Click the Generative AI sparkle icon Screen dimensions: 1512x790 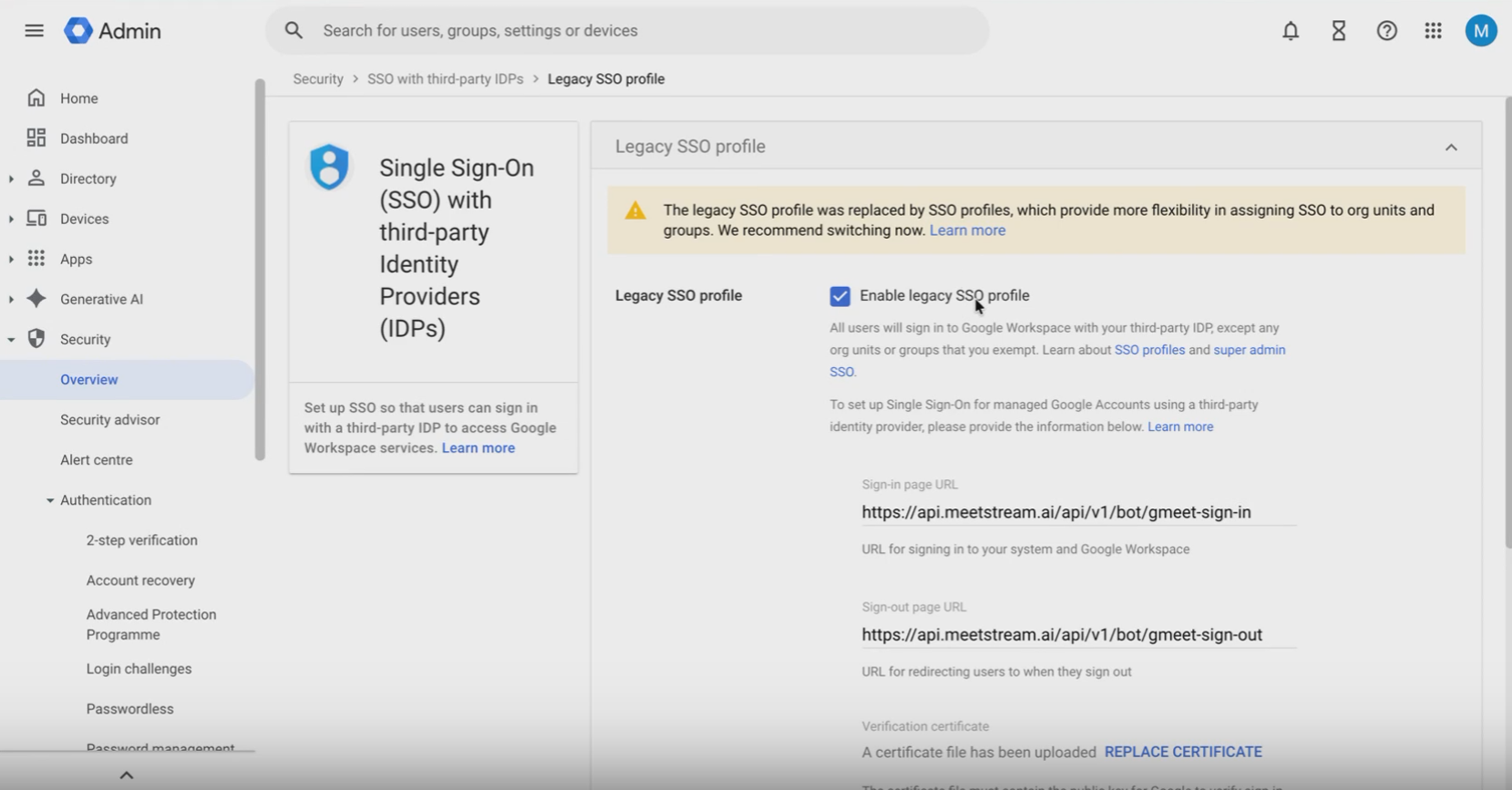point(36,298)
